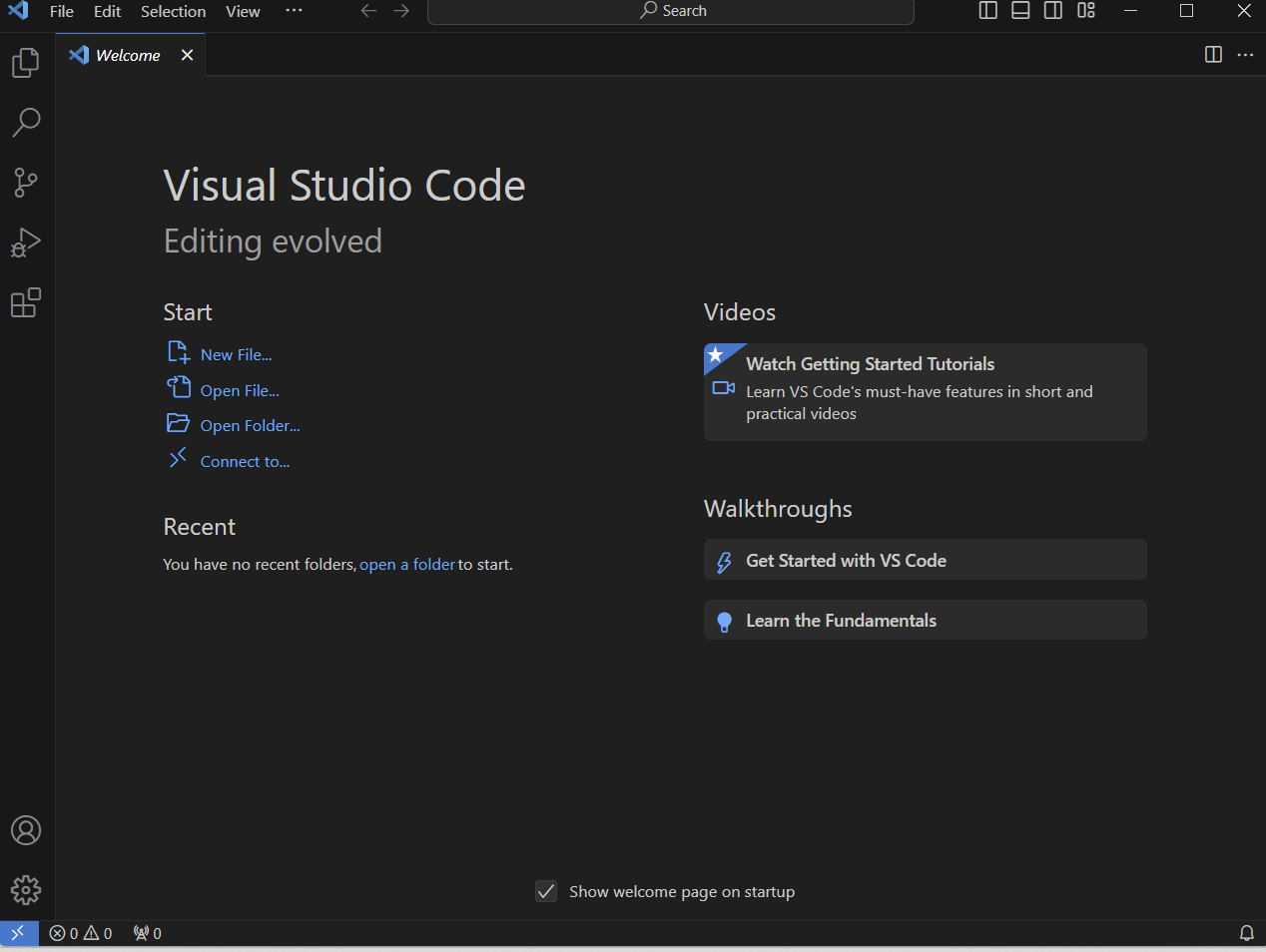Click the 'open a folder' link
Viewport: 1266px width, 952px height.
tap(407, 565)
